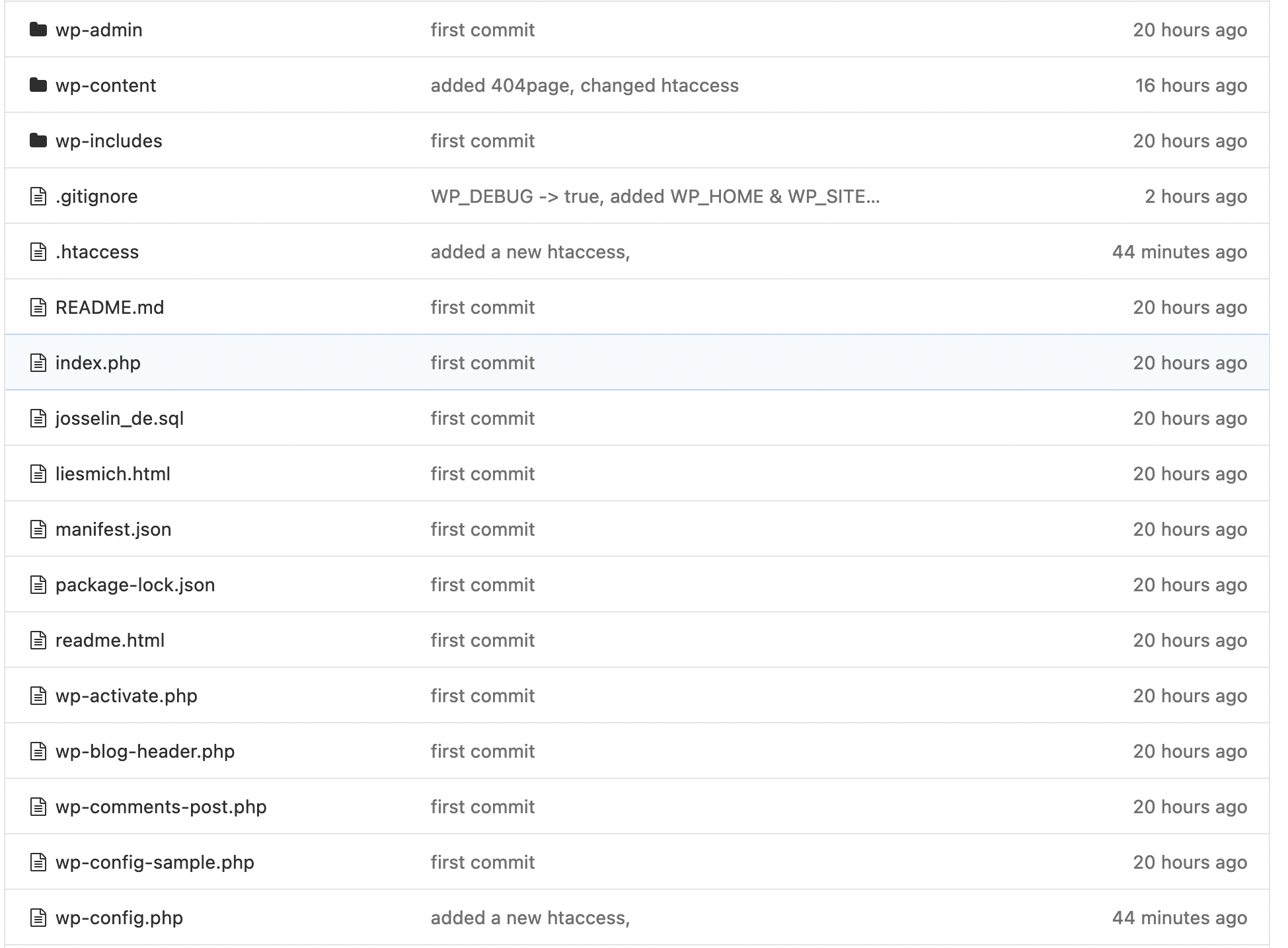Open the .gitignore file
1288x948 pixels.
96,197
